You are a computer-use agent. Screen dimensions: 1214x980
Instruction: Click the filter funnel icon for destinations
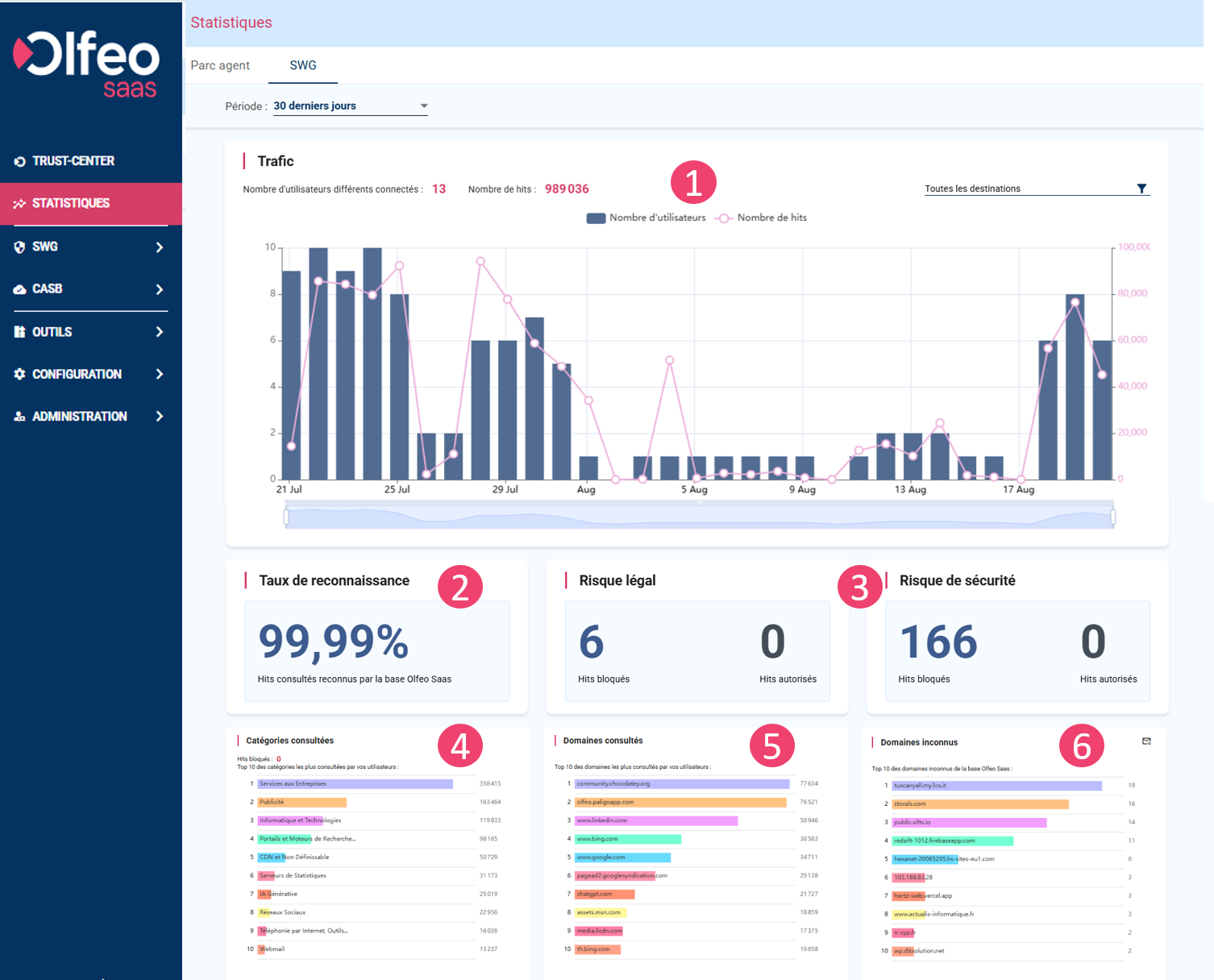click(x=1141, y=189)
